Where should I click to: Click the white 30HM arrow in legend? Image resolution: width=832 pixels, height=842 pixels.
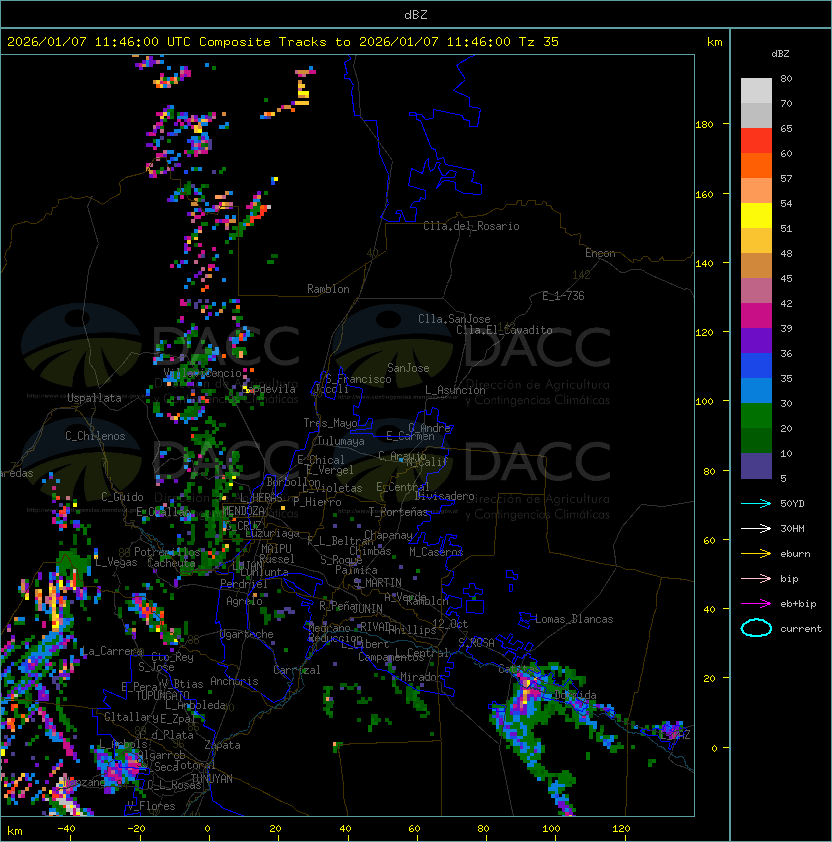click(756, 528)
